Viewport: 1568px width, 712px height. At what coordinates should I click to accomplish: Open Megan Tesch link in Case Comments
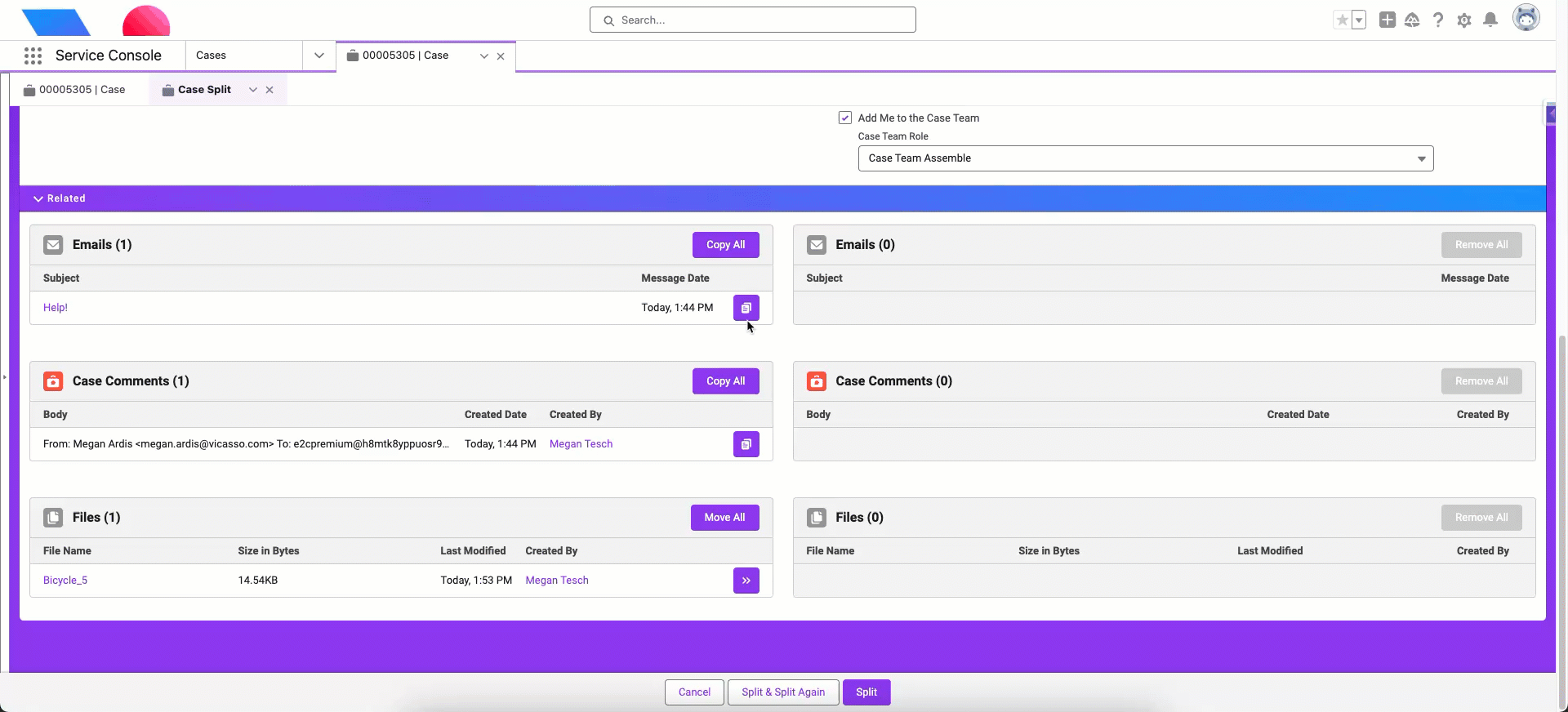(x=581, y=444)
